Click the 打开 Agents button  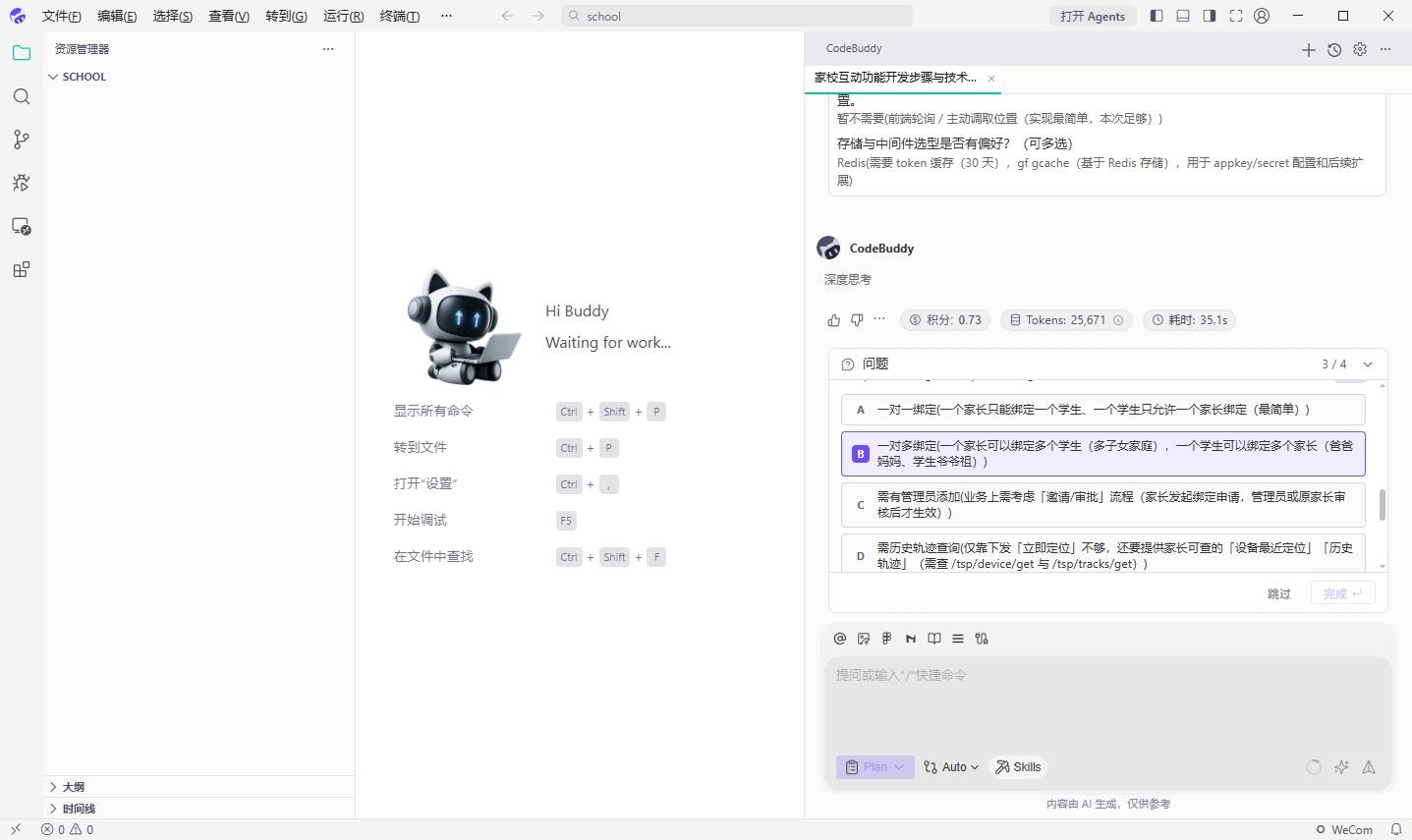tap(1093, 16)
